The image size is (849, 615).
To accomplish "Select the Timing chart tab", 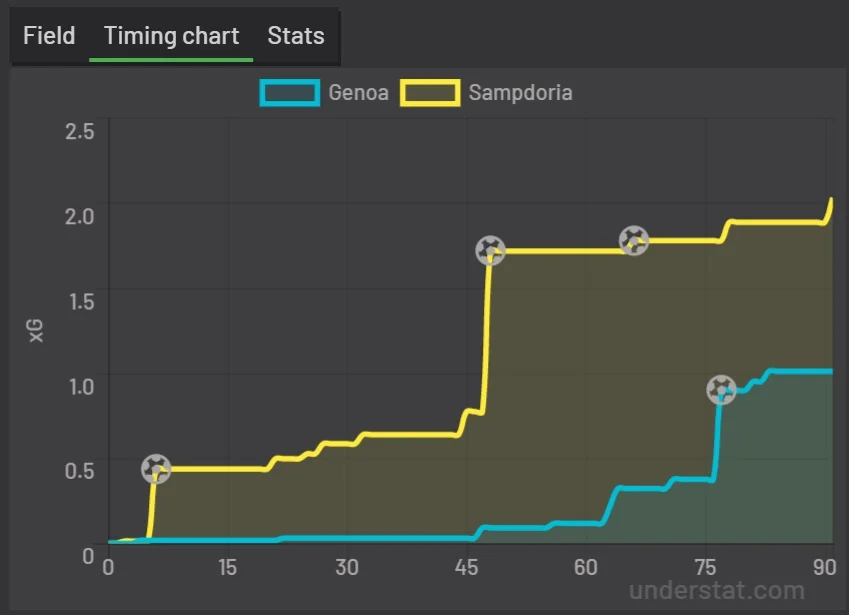I will pyautogui.click(x=171, y=36).
